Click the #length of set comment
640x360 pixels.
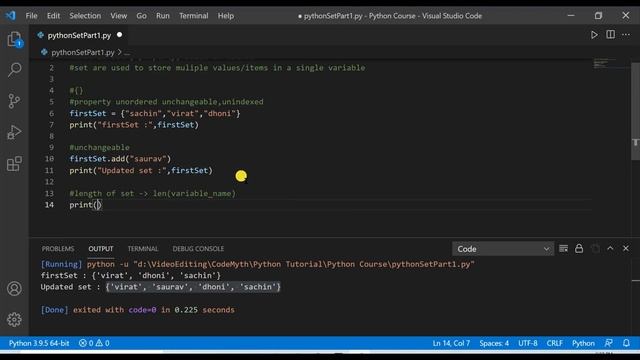152,193
